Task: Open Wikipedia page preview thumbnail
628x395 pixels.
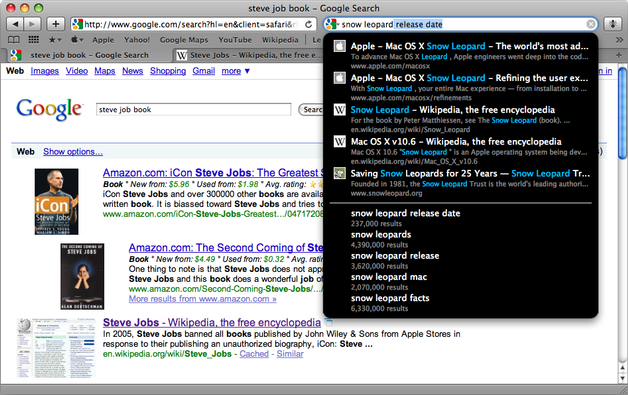Action: point(56,348)
